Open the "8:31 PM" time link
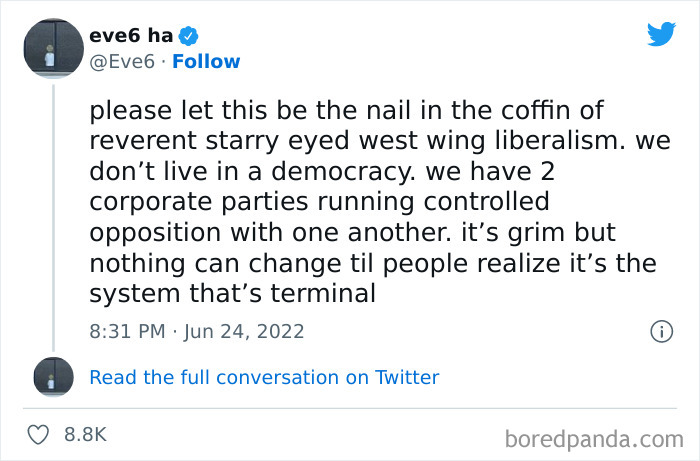The height and width of the screenshot is (461, 700). [x=127, y=332]
